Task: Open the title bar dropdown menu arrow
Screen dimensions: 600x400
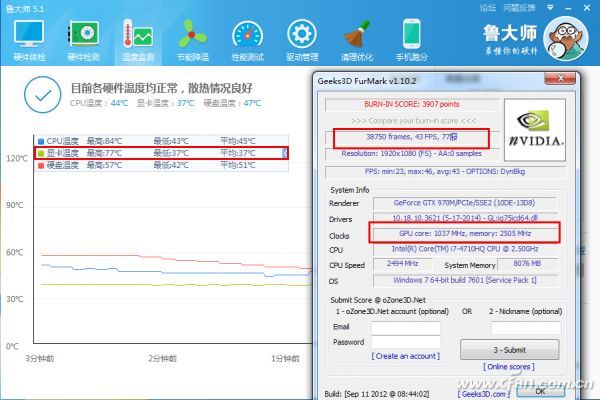Action: (x=550, y=8)
